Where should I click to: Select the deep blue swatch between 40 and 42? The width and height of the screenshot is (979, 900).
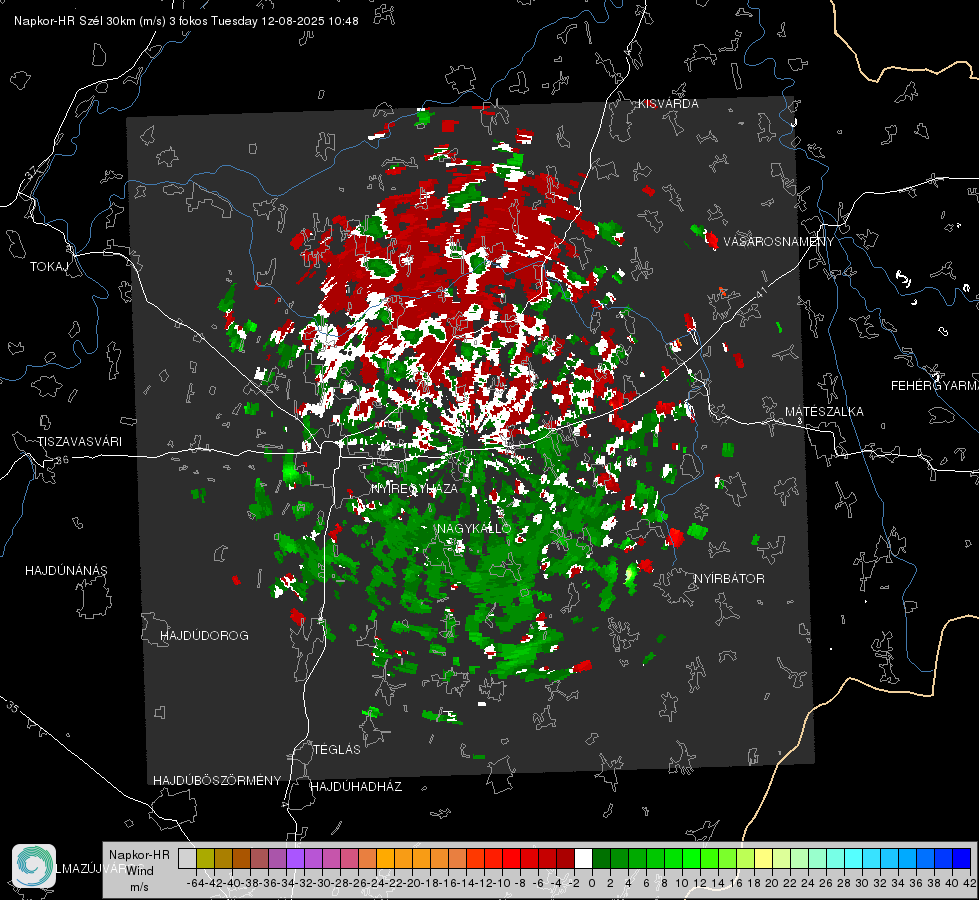click(x=961, y=859)
